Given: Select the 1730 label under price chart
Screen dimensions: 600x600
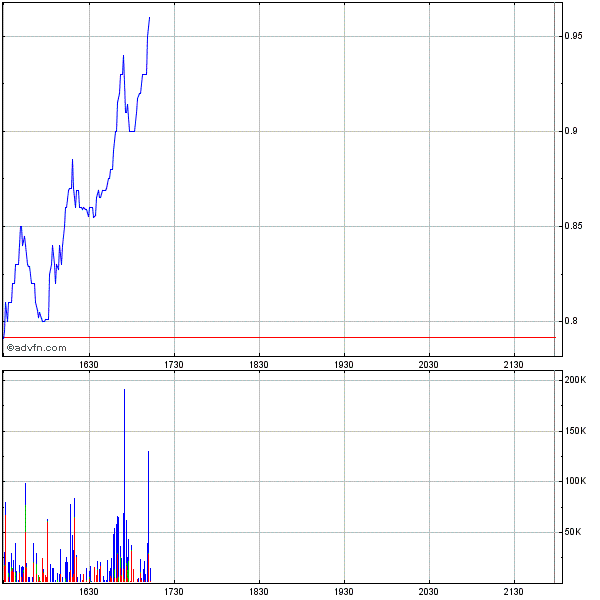Looking at the screenshot, I should coord(174,365).
